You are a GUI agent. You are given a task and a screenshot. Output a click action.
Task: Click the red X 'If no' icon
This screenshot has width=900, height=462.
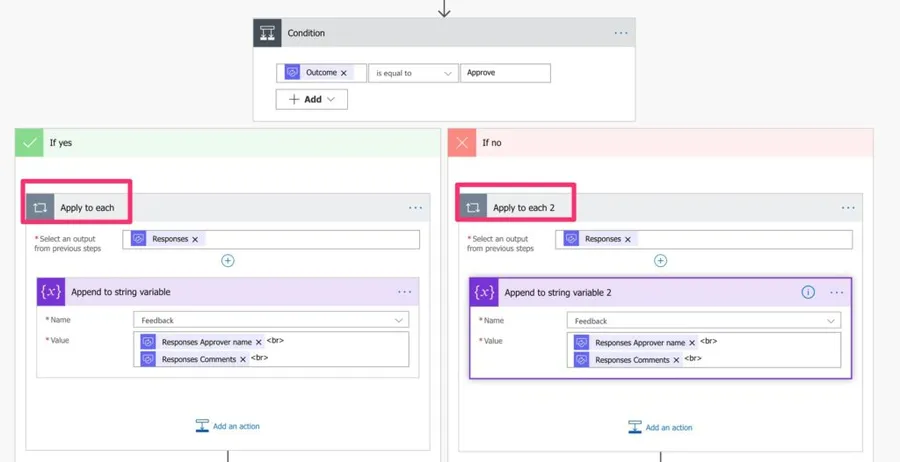point(462,143)
